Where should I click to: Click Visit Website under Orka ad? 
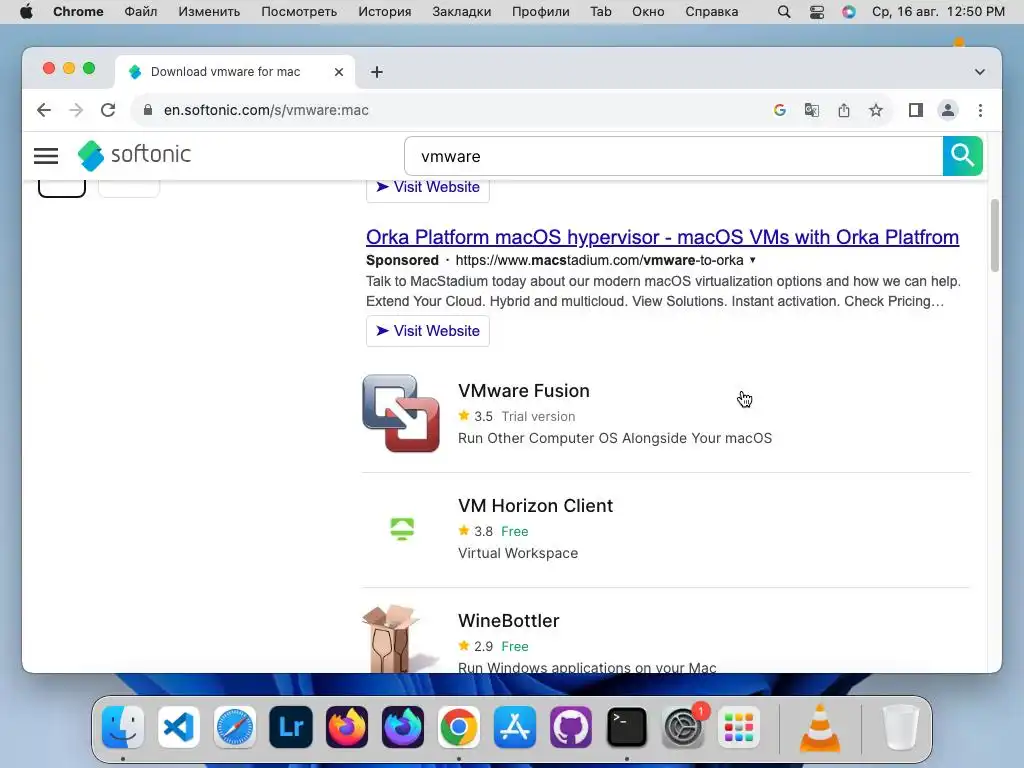click(x=428, y=331)
